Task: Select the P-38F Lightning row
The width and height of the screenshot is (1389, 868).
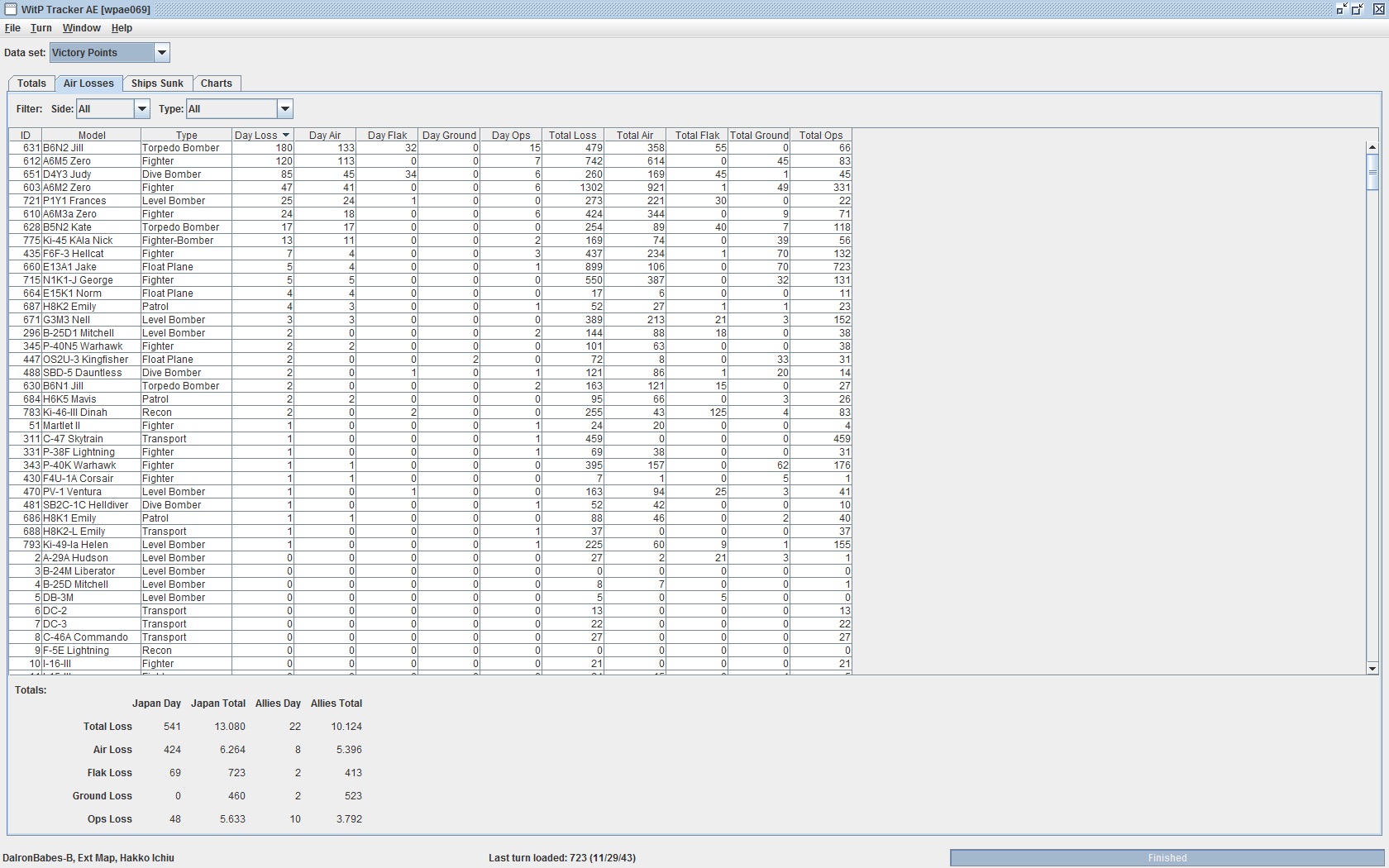Action: coord(430,452)
